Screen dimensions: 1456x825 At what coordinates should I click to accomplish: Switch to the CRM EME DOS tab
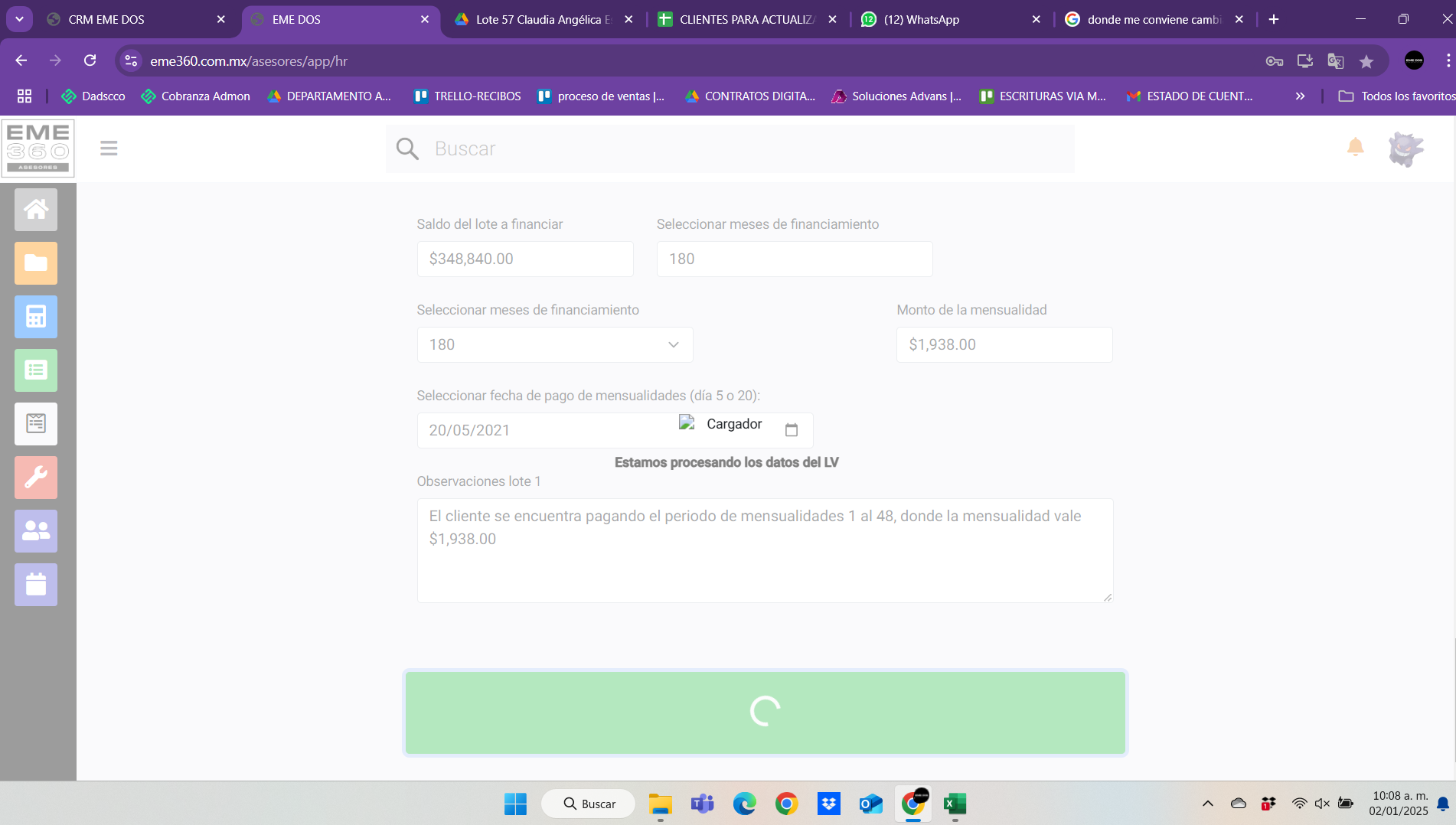pos(107,20)
